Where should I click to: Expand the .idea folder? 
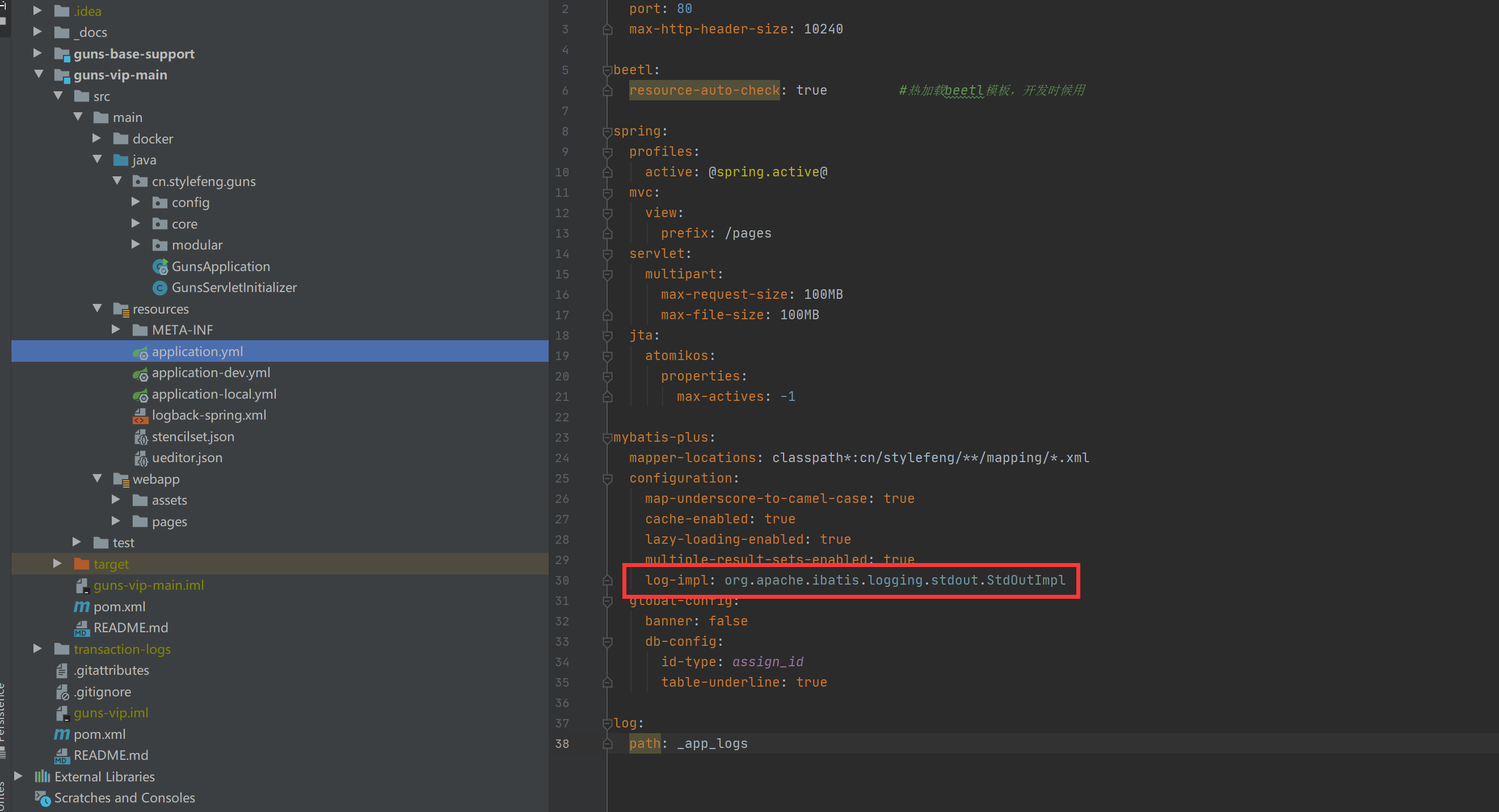[37, 11]
